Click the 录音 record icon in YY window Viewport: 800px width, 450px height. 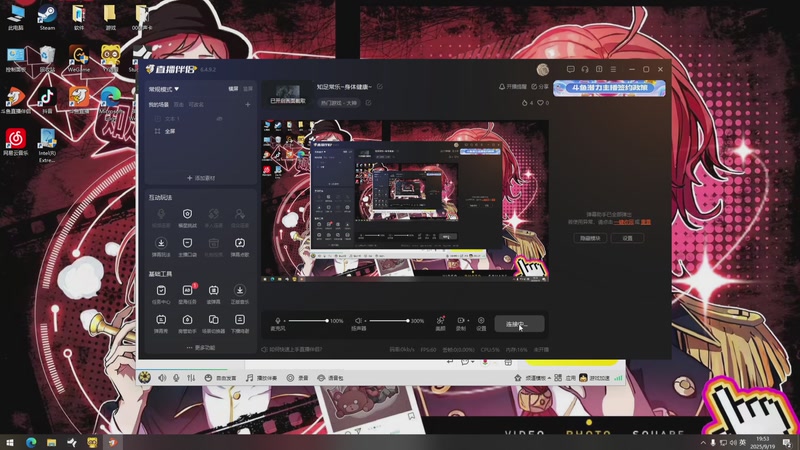297,378
